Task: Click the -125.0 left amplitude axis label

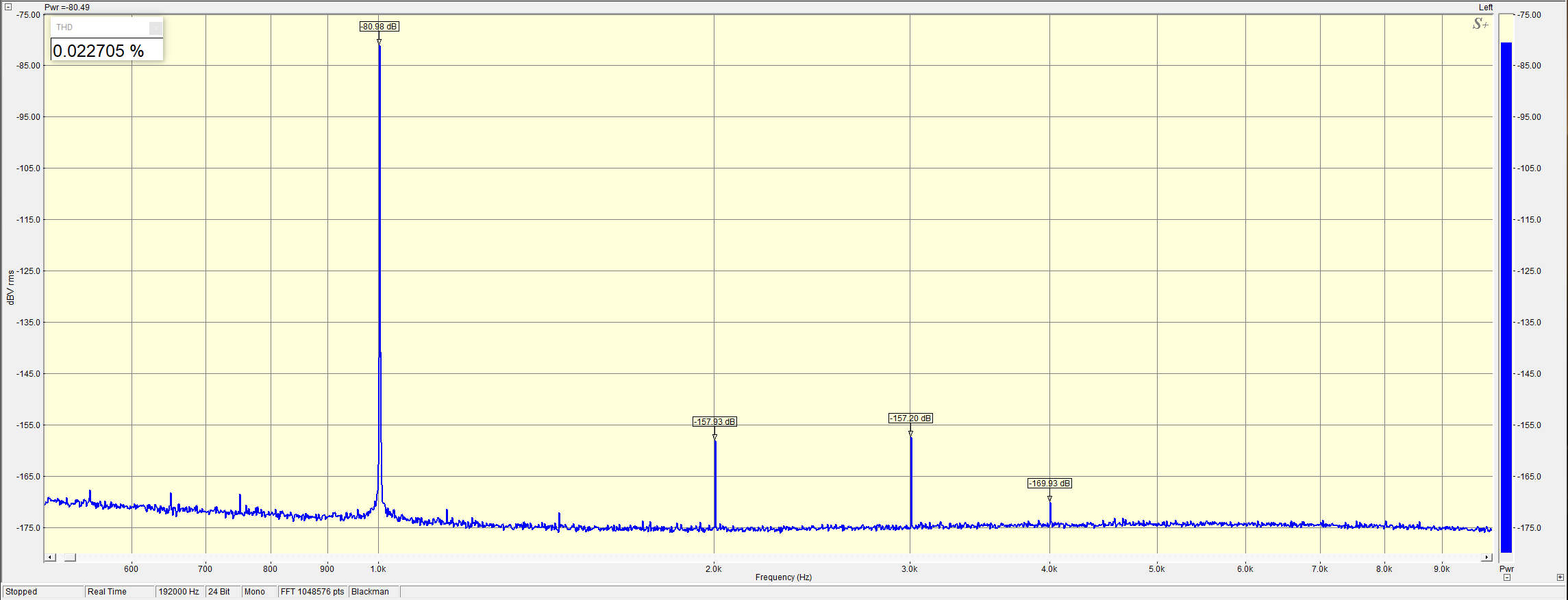Action: coord(29,271)
